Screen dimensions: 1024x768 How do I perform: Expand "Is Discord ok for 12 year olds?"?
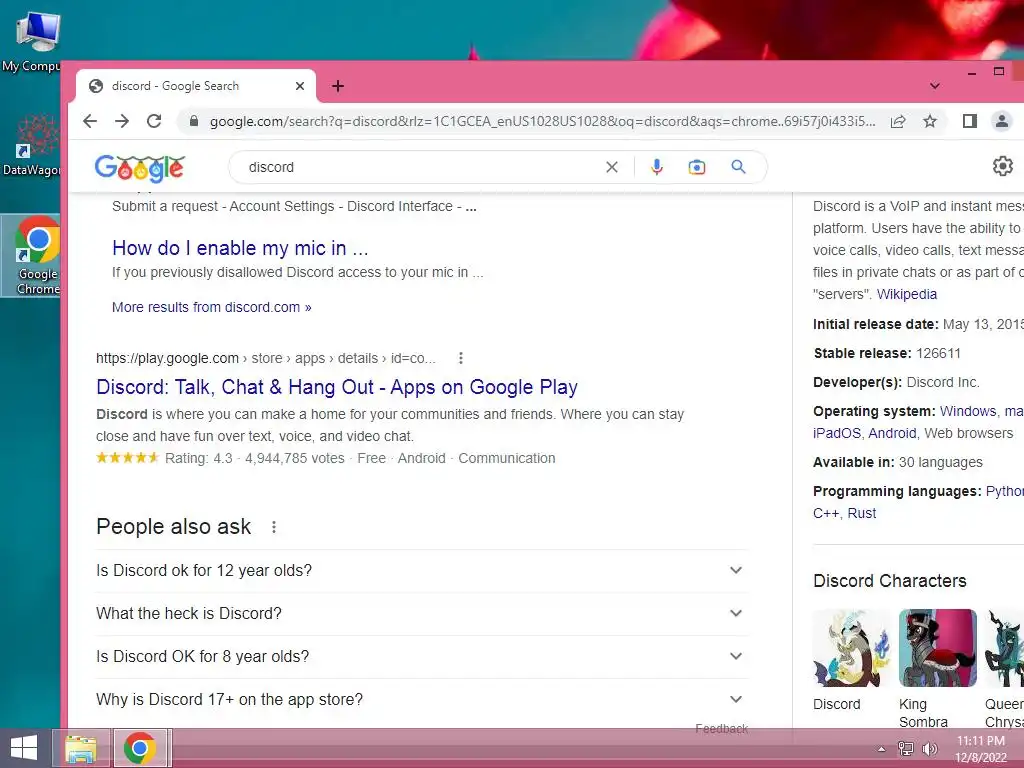tap(421, 571)
